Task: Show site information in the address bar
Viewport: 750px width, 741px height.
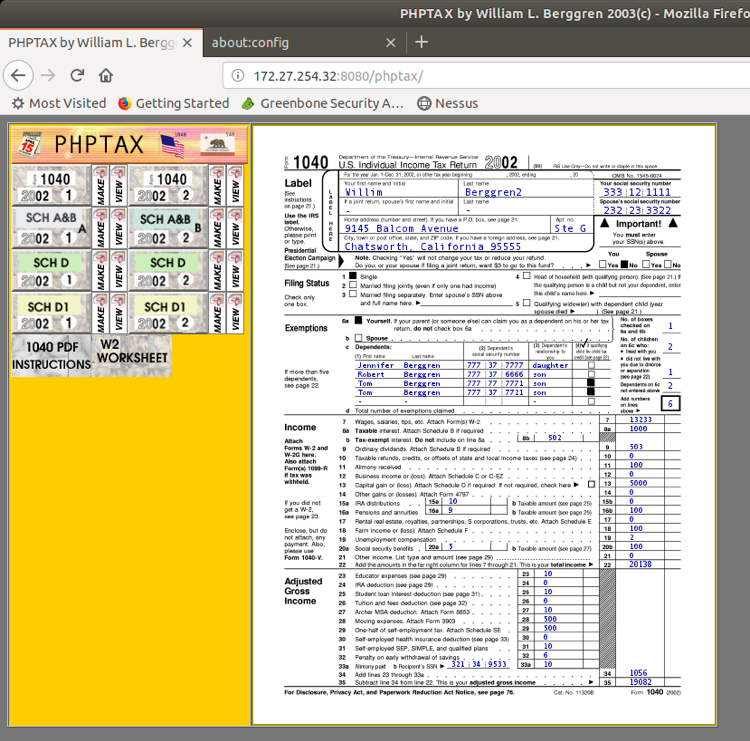Action: [238, 76]
